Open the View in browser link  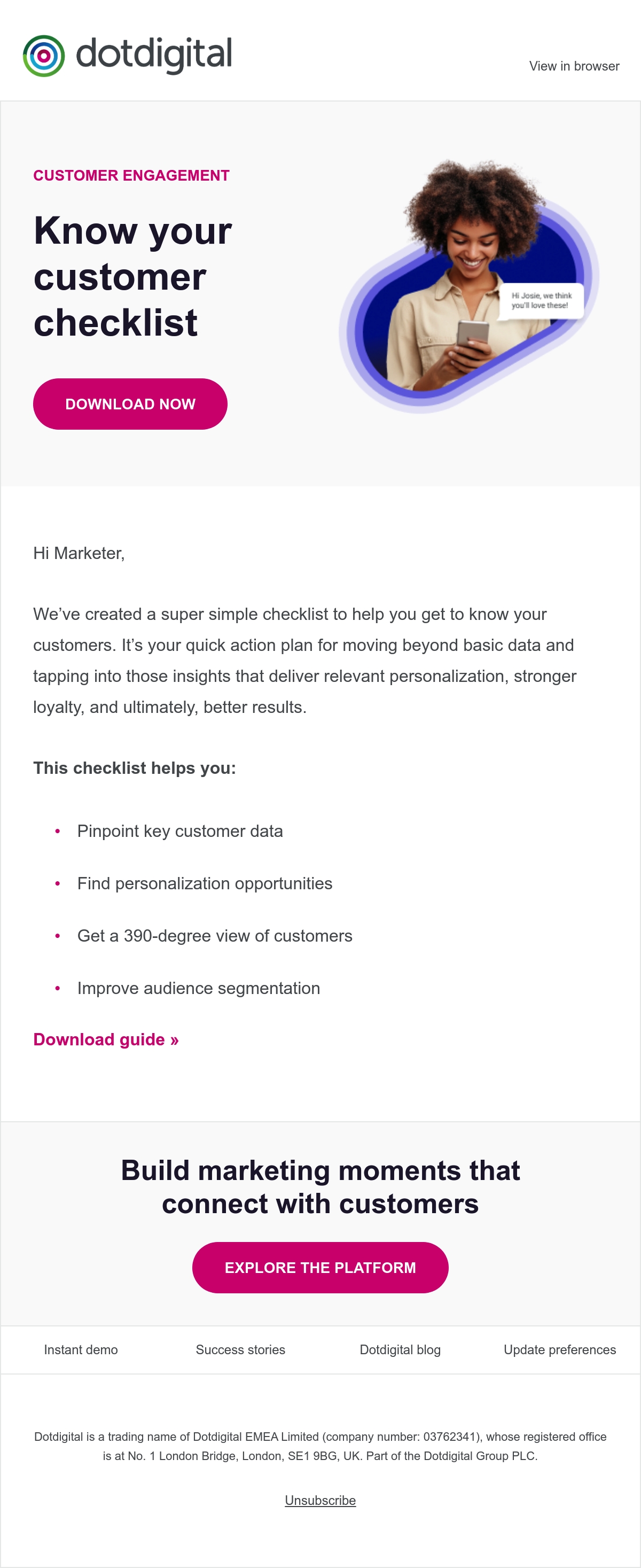coord(574,66)
